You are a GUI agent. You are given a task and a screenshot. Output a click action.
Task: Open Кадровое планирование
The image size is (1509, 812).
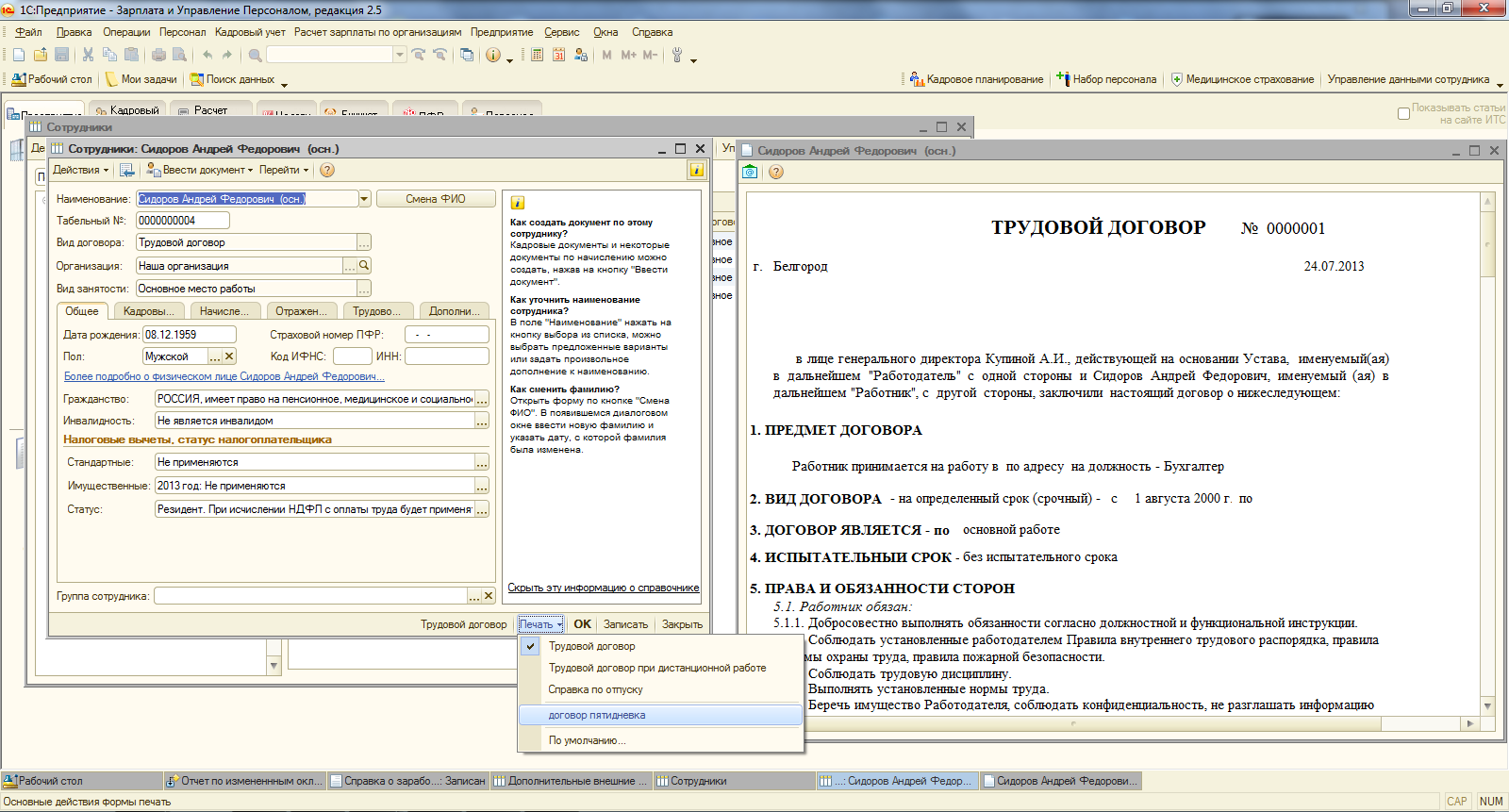(976, 79)
